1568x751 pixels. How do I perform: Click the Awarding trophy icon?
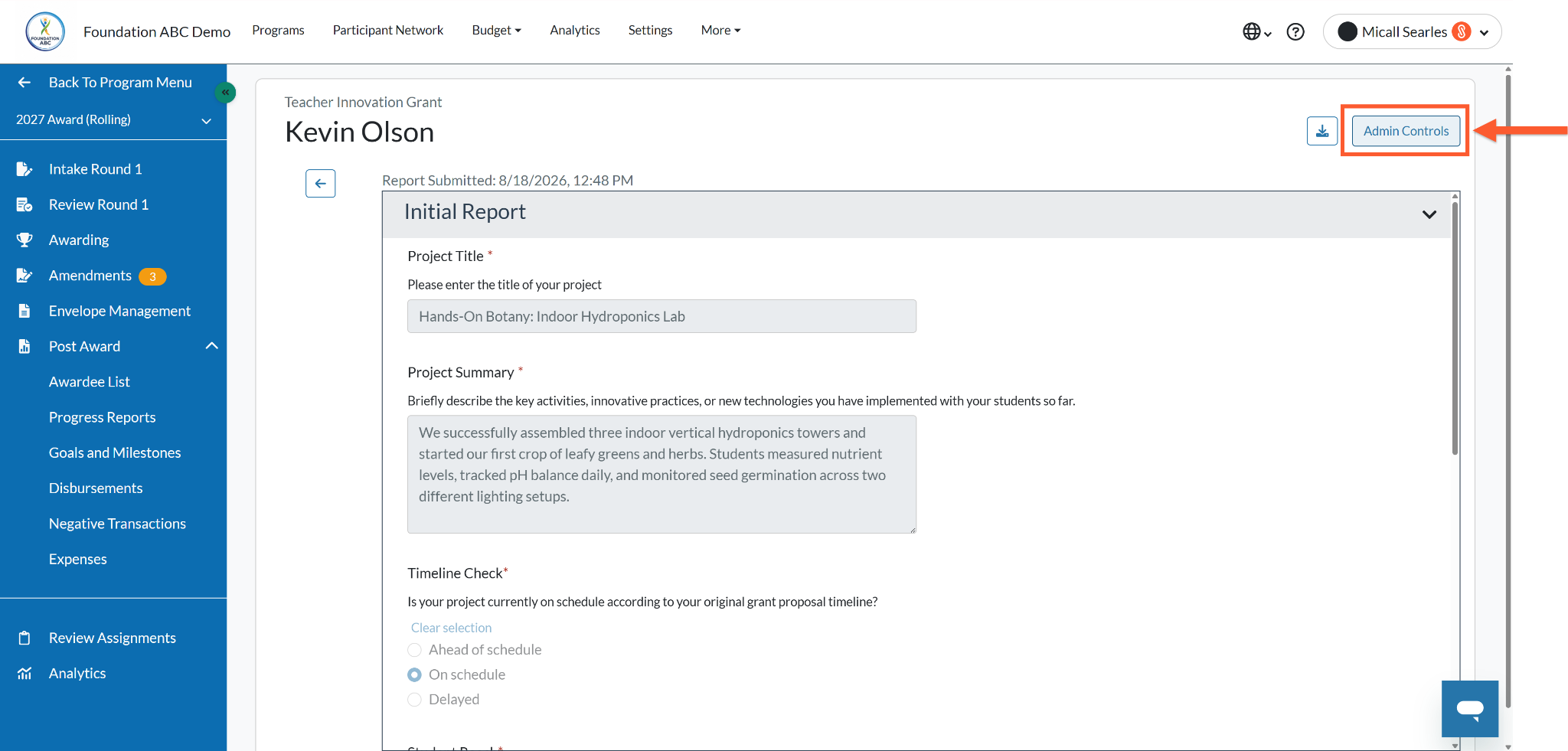click(x=24, y=240)
